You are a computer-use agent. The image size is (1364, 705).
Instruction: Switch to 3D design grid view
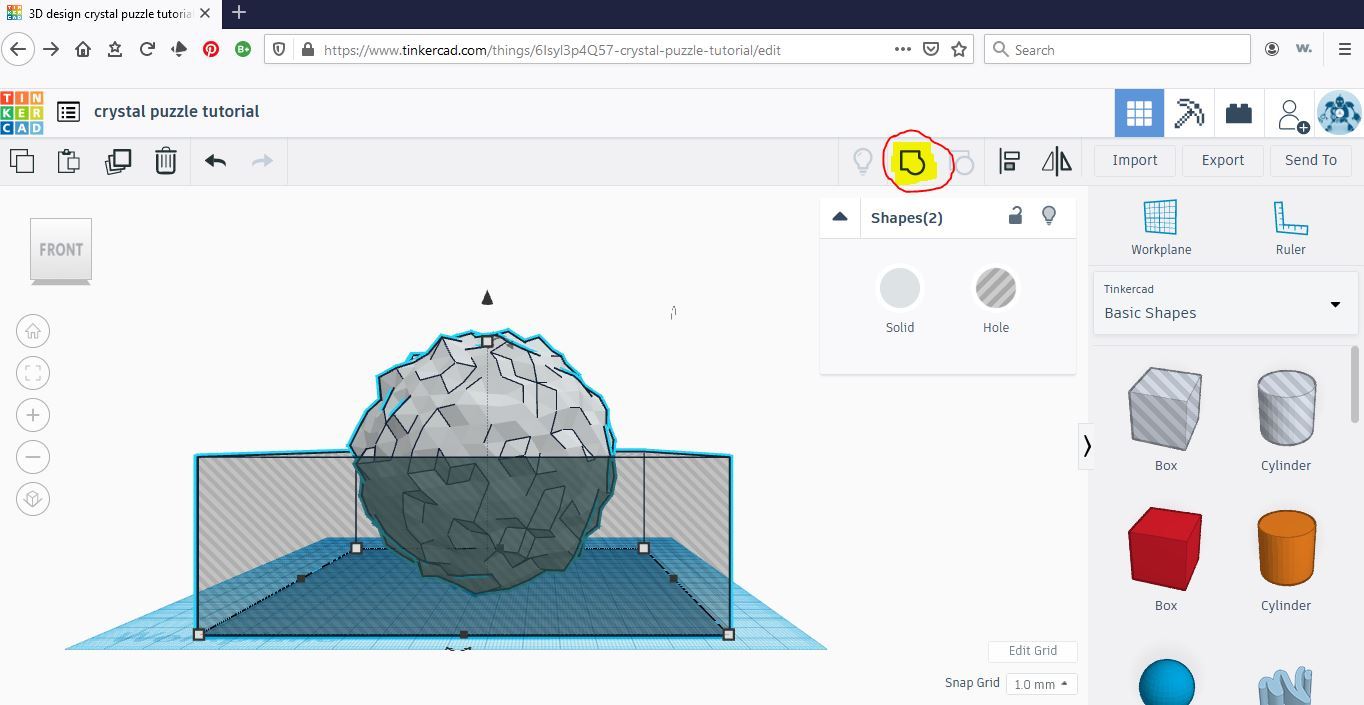1139,113
